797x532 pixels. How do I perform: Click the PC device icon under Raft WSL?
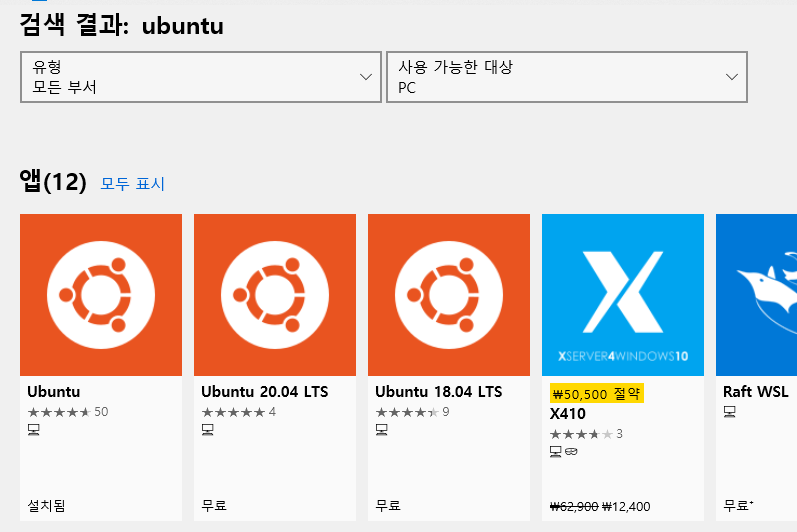[729, 412]
